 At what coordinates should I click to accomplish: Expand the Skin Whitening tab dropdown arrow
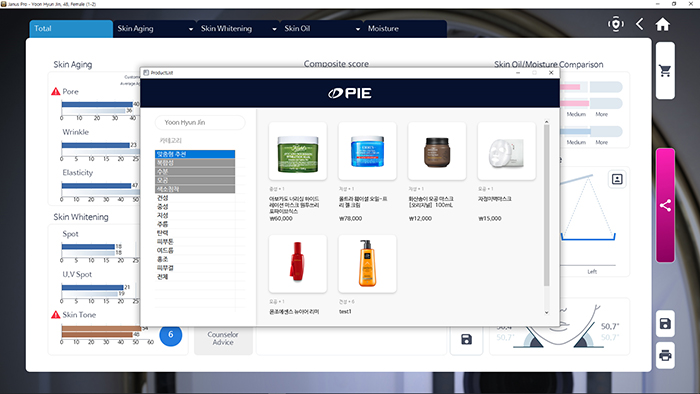[274, 29]
